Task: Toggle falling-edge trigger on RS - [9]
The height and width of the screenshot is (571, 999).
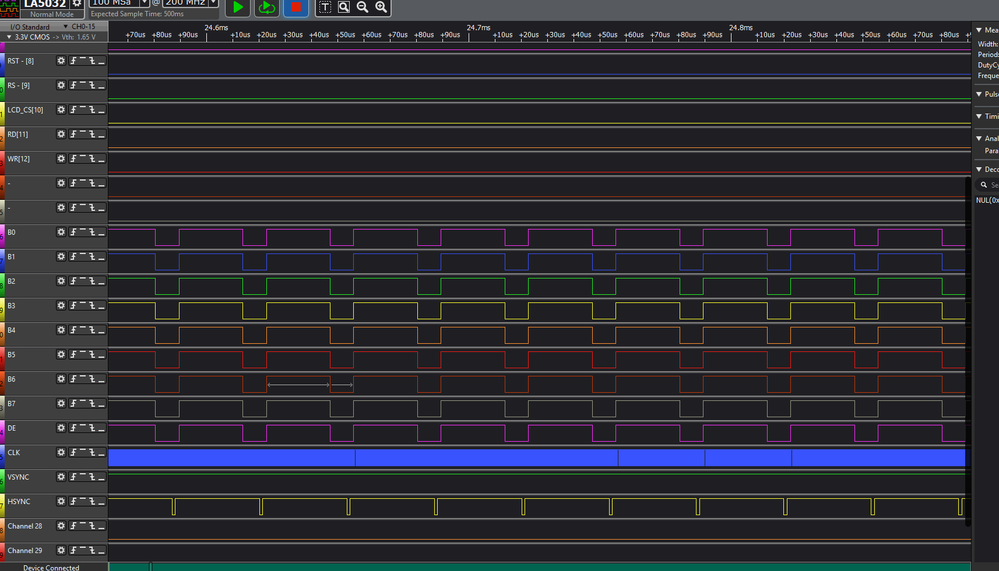Action: pos(92,85)
